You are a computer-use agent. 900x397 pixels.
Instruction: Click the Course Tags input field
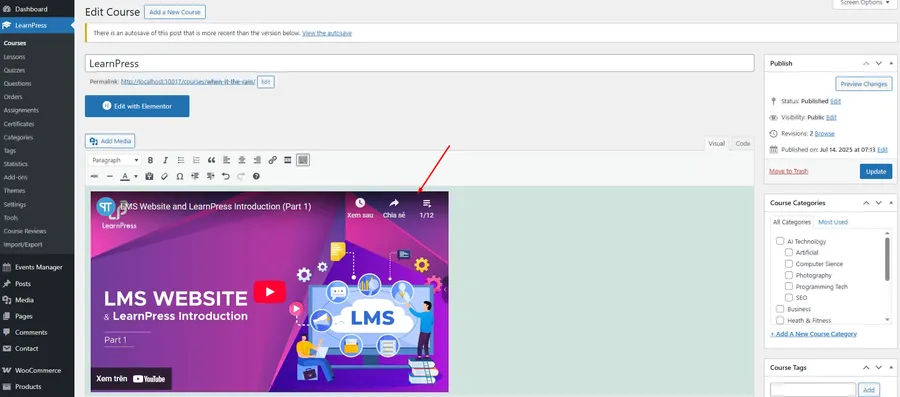pos(813,390)
